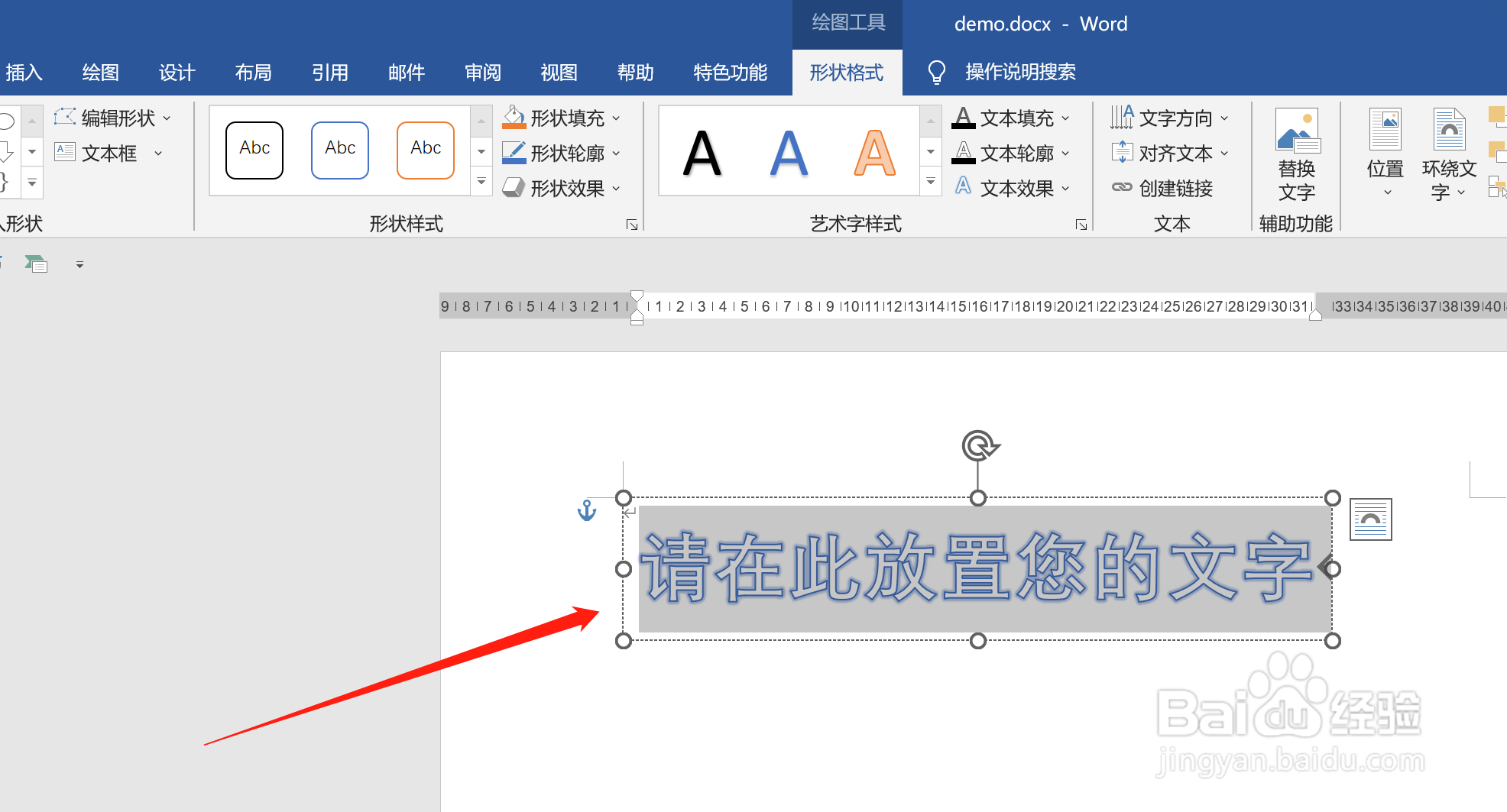Open 形状样式 dialog launcher

632,225
